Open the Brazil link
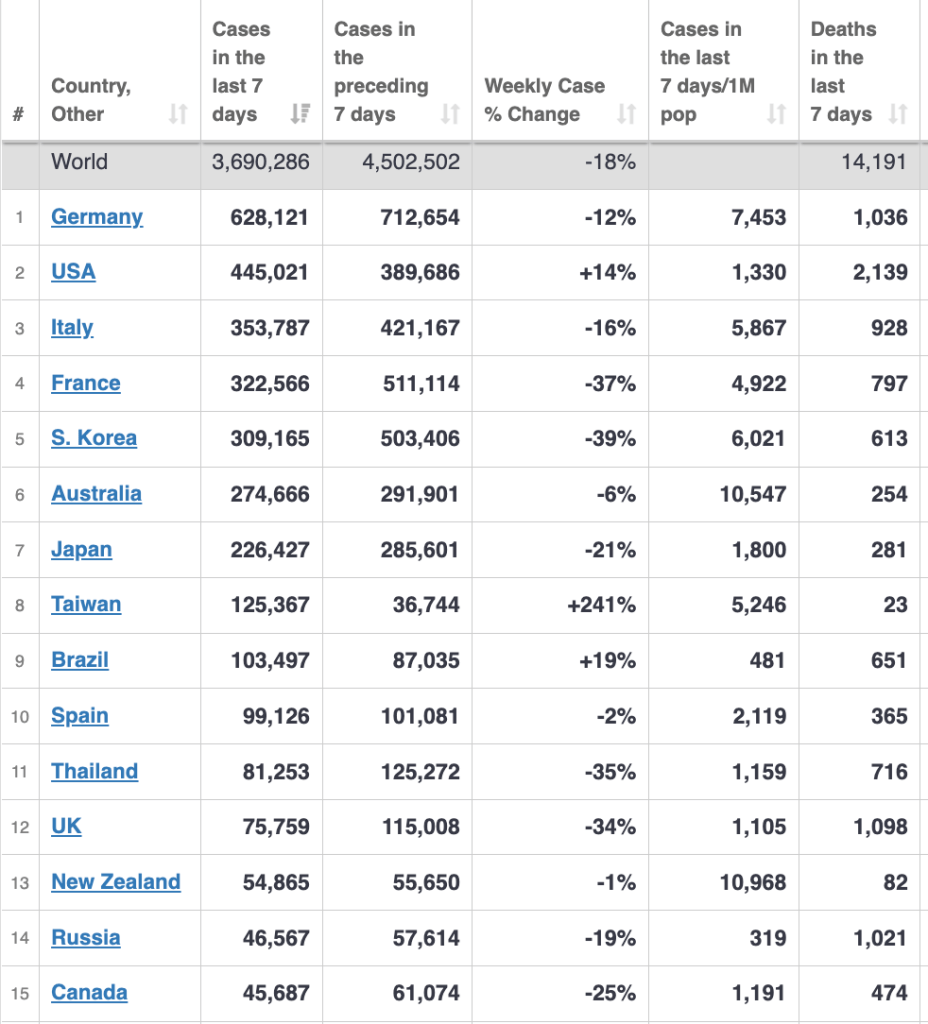Image resolution: width=928 pixels, height=1024 pixels. point(80,660)
